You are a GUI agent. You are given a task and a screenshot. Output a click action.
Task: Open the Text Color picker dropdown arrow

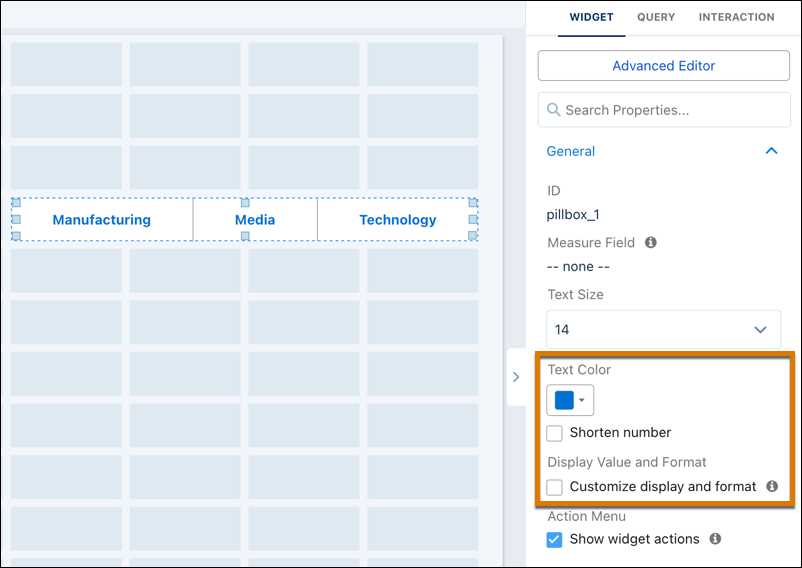point(582,400)
